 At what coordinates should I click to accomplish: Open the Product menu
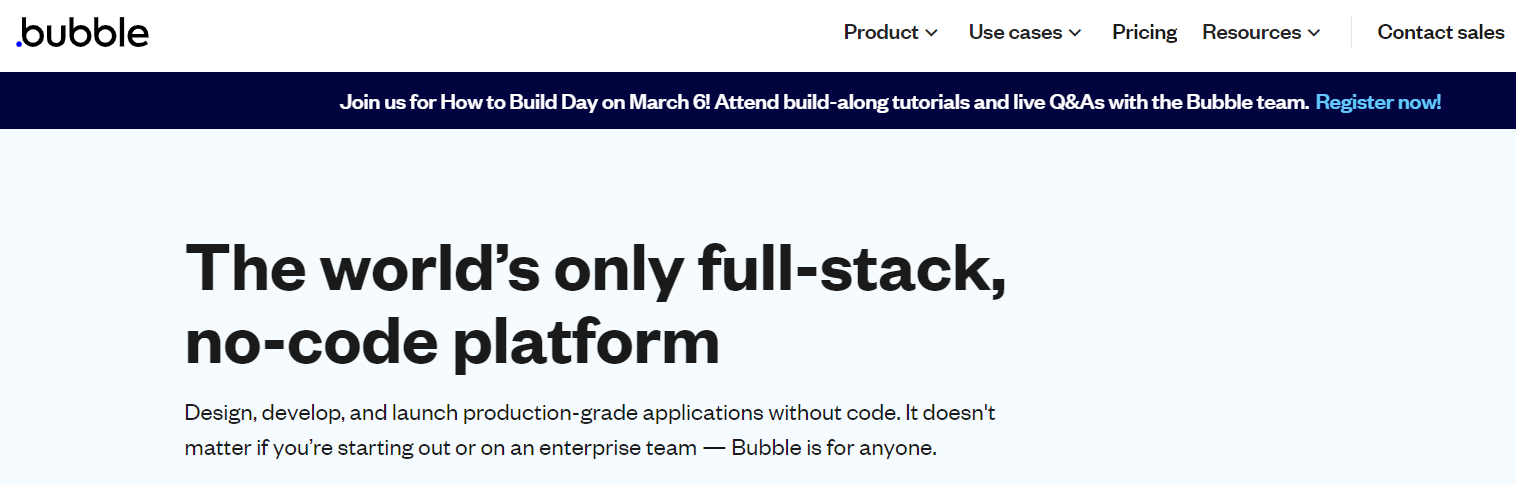point(880,32)
